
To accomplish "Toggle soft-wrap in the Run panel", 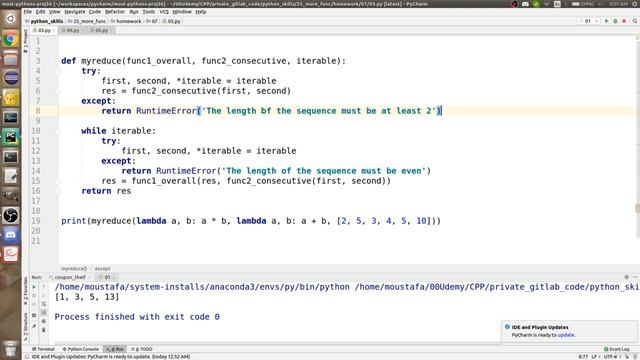I will tap(44, 304).
